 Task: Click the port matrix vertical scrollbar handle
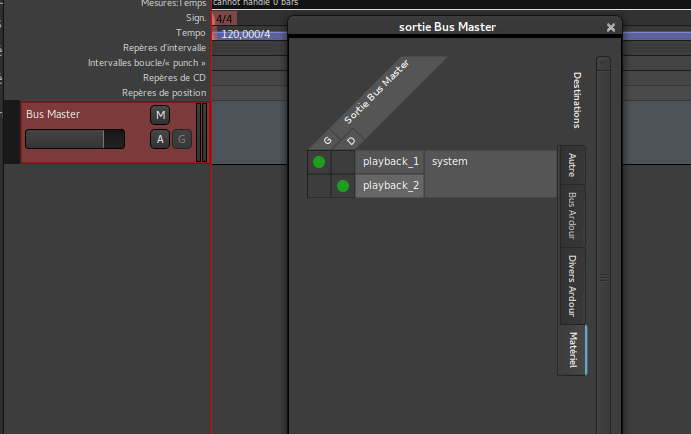(603, 278)
